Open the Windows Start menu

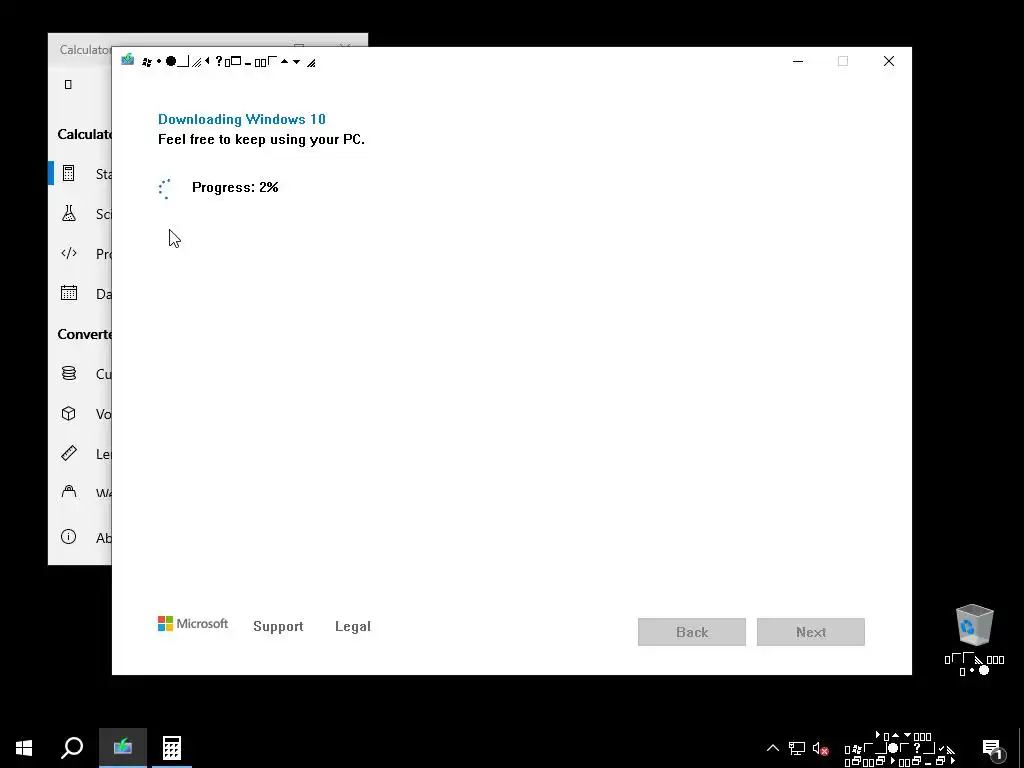coord(24,748)
